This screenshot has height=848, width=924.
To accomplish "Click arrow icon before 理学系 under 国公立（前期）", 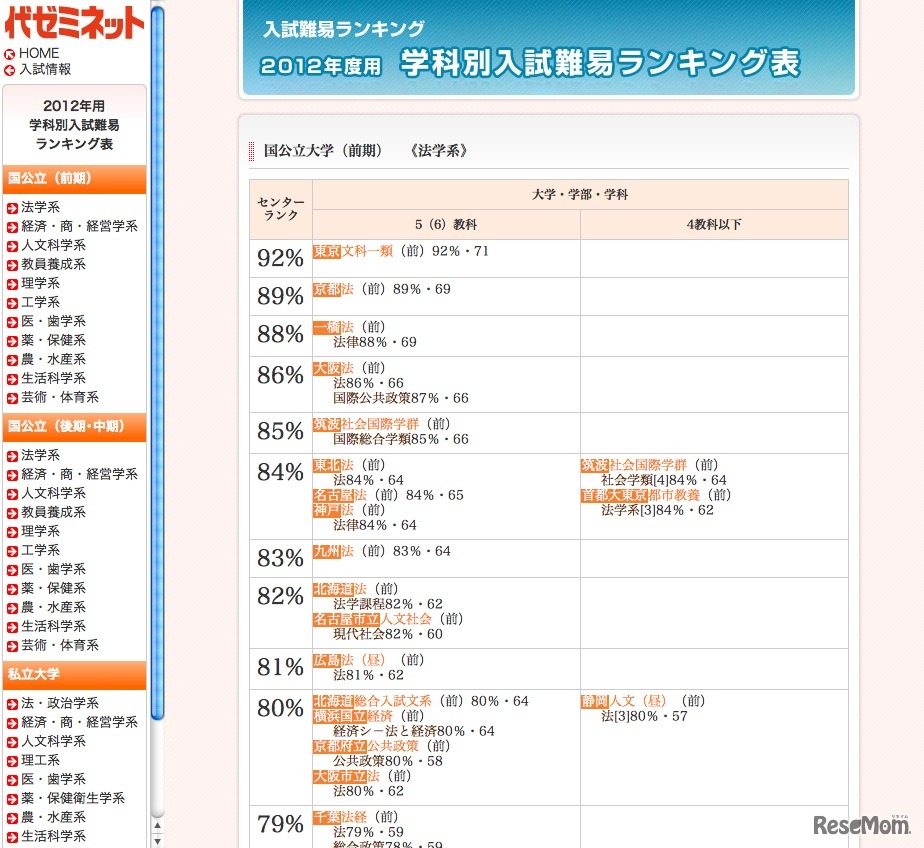I will (x=12, y=284).
